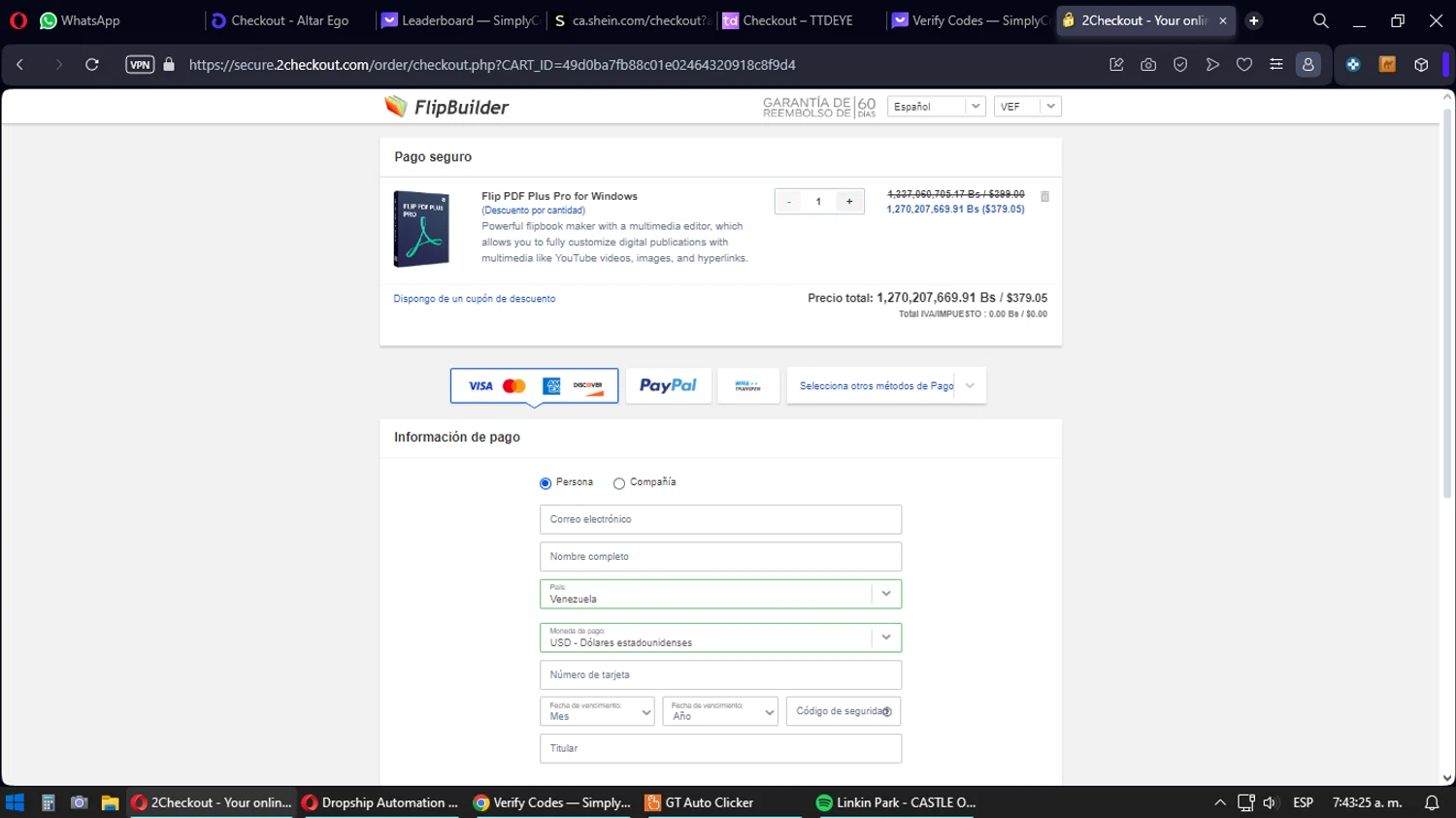The image size is (1456, 818).
Task: Toggle the VPN badge
Action: (140, 65)
